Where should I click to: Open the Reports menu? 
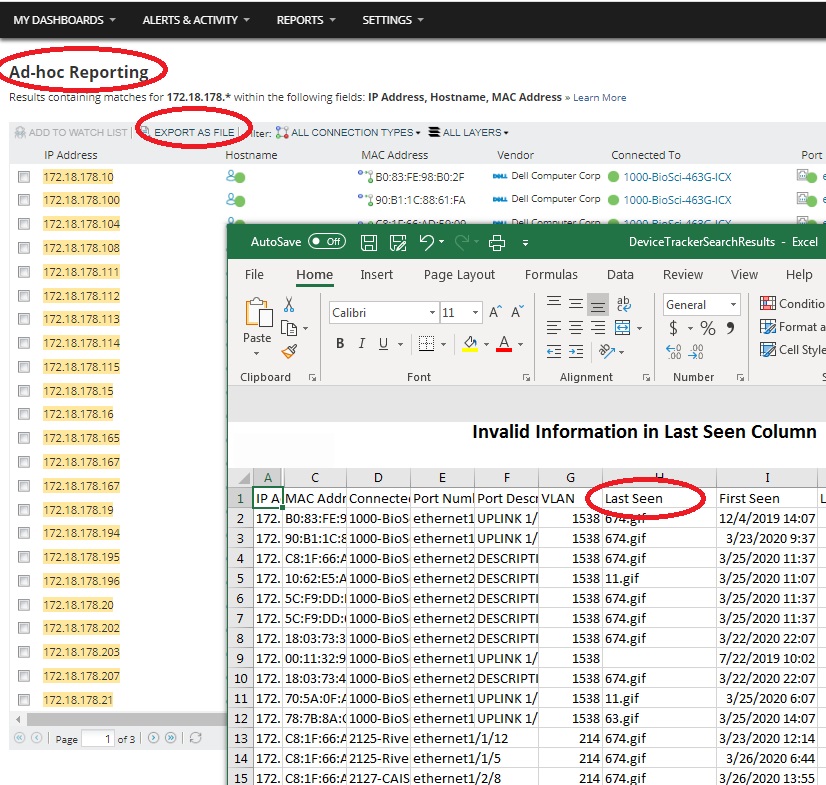(306, 20)
